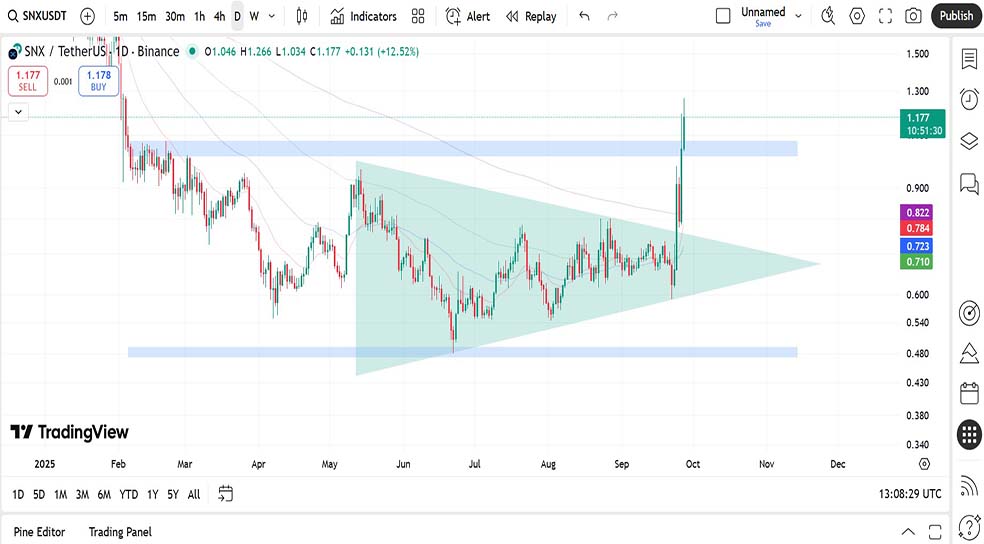The width and height of the screenshot is (984, 544).
Task: Open the news feed signal icon
Action: (x=970, y=485)
